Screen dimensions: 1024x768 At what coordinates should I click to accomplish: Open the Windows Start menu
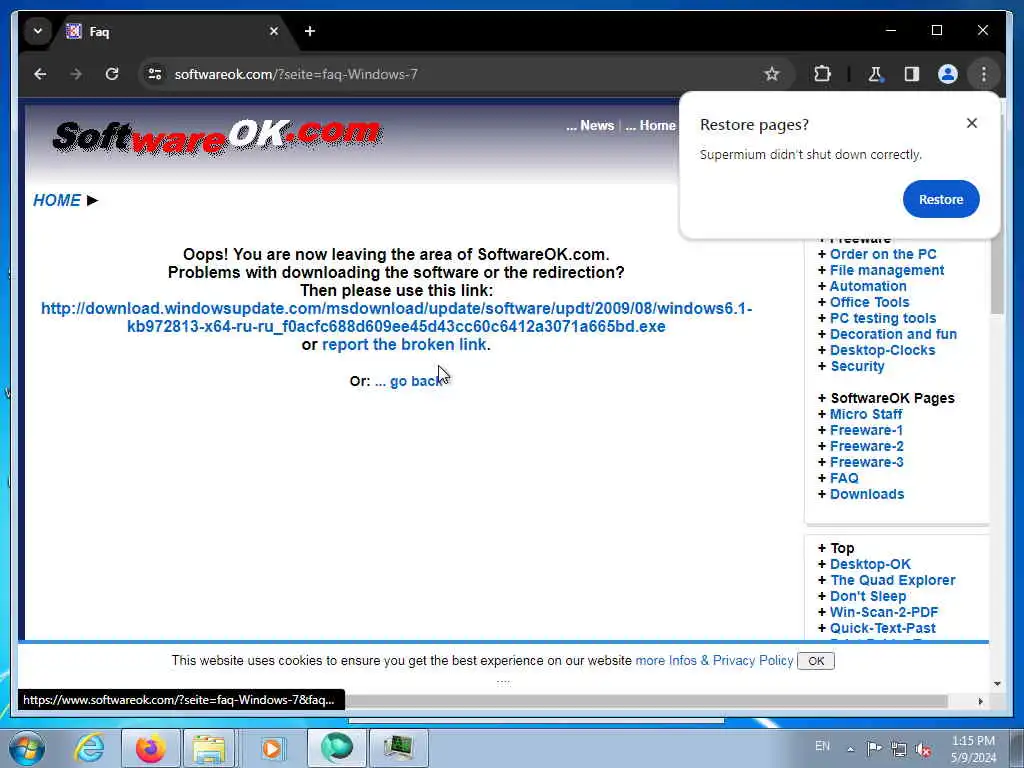pos(27,748)
